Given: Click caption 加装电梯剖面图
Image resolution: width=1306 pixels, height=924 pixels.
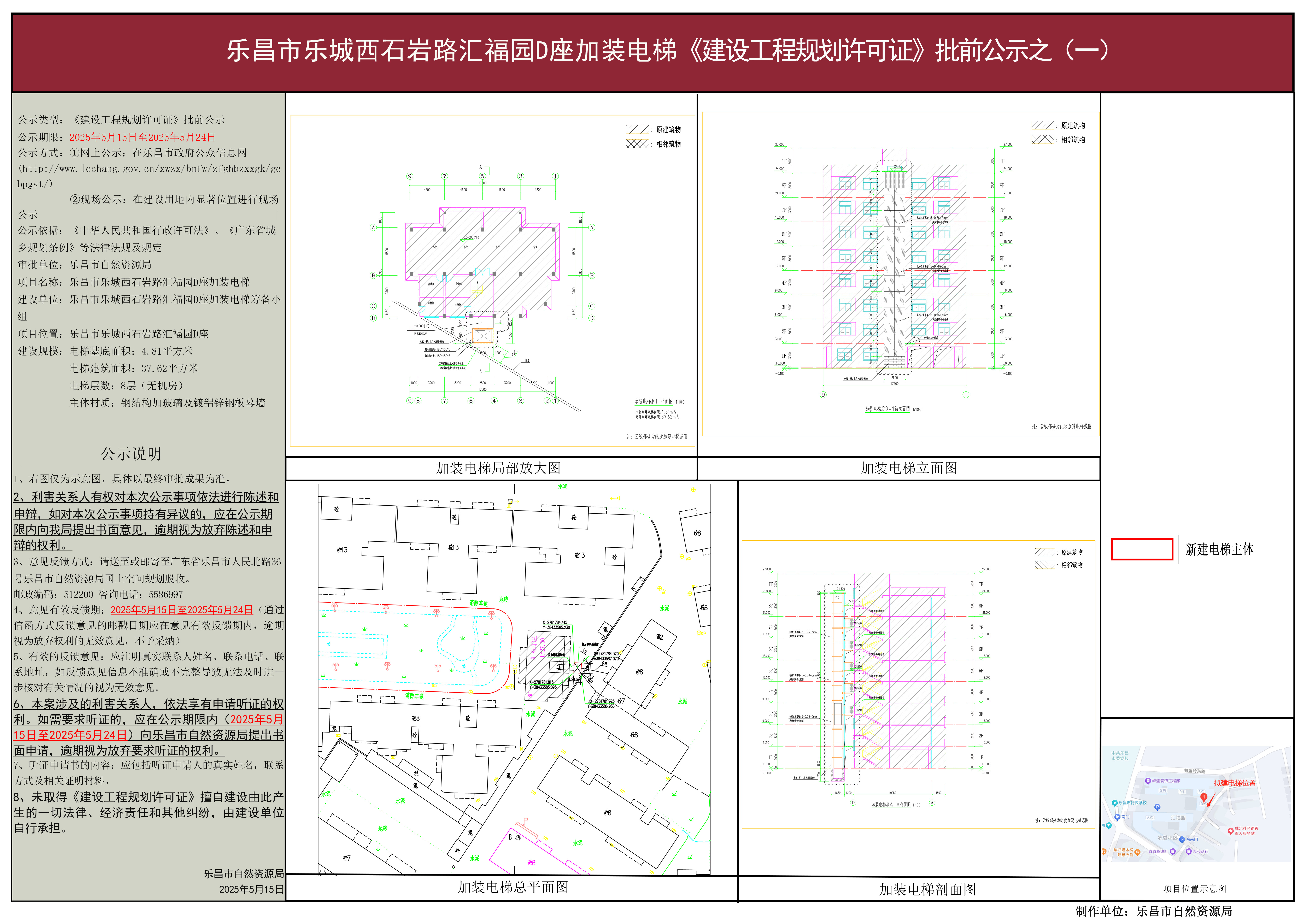Looking at the screenshot, I should click(x=927, y=889).
